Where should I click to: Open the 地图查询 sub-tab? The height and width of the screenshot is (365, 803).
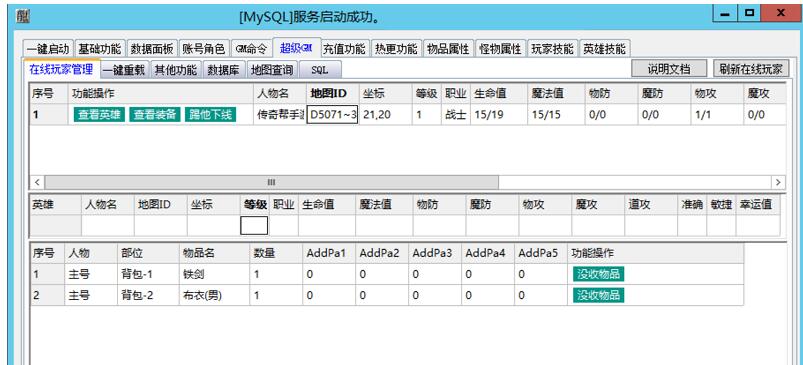(x=272, y=70)
